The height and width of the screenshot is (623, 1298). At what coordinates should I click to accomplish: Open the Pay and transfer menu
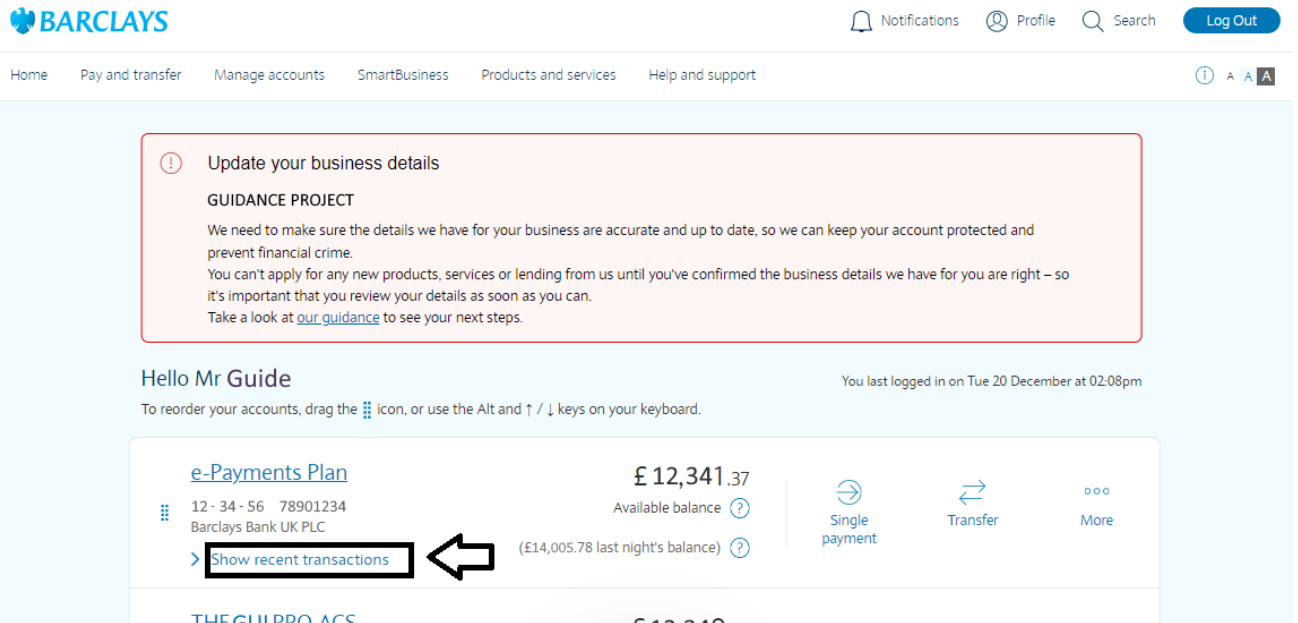pos(130,74)
